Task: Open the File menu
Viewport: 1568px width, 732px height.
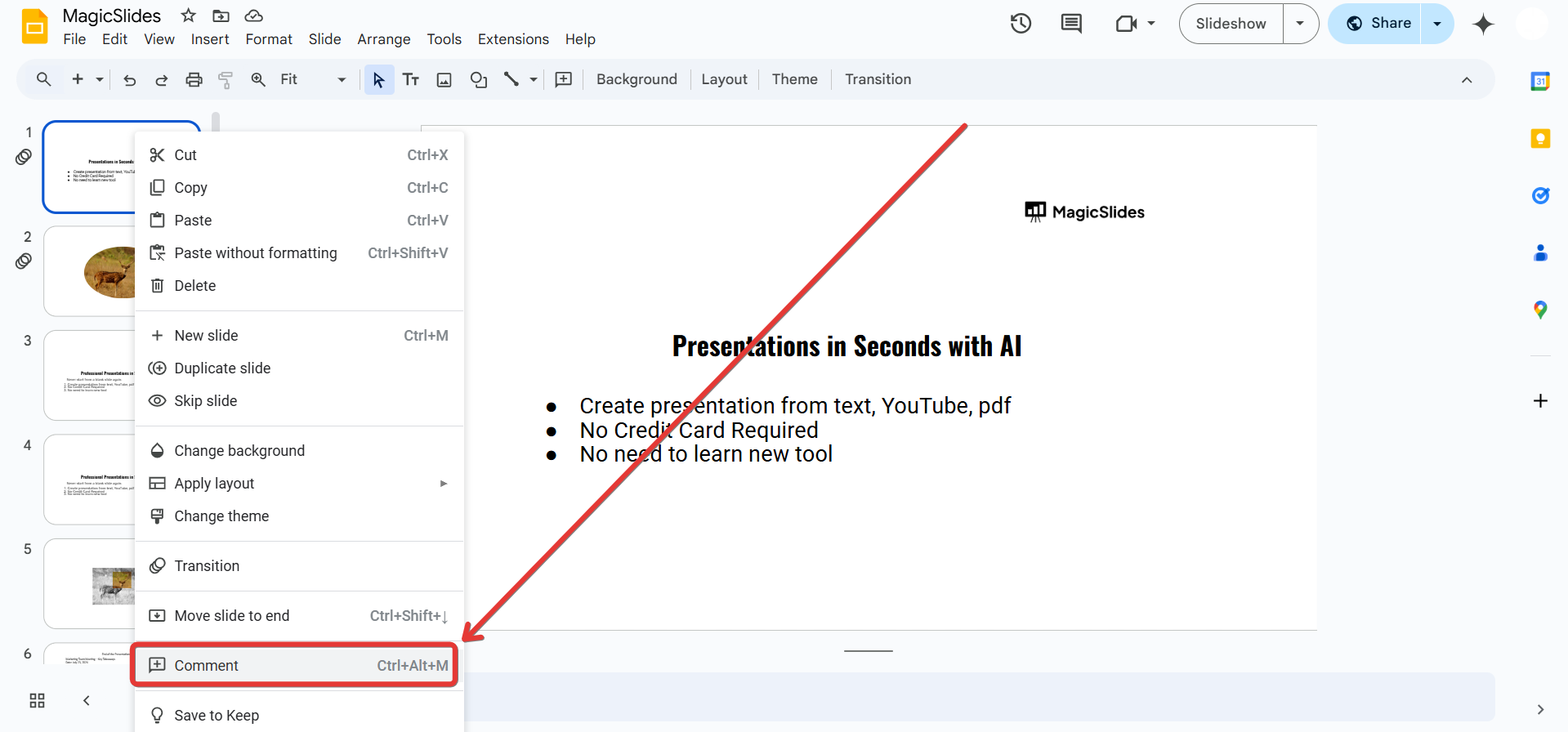Action: pyautogui.click(x=74, y=39)
